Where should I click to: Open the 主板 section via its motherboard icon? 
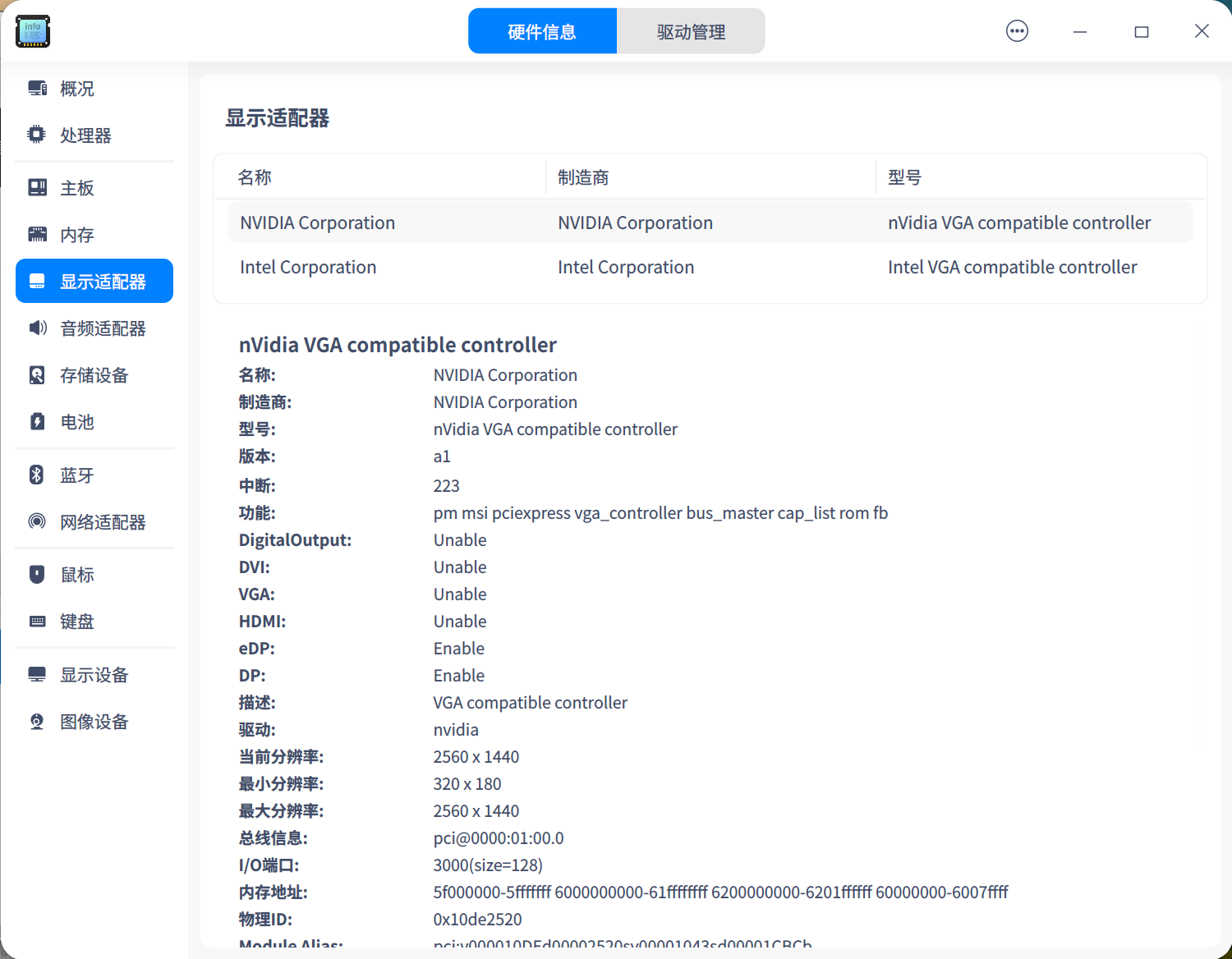point(37,187)
